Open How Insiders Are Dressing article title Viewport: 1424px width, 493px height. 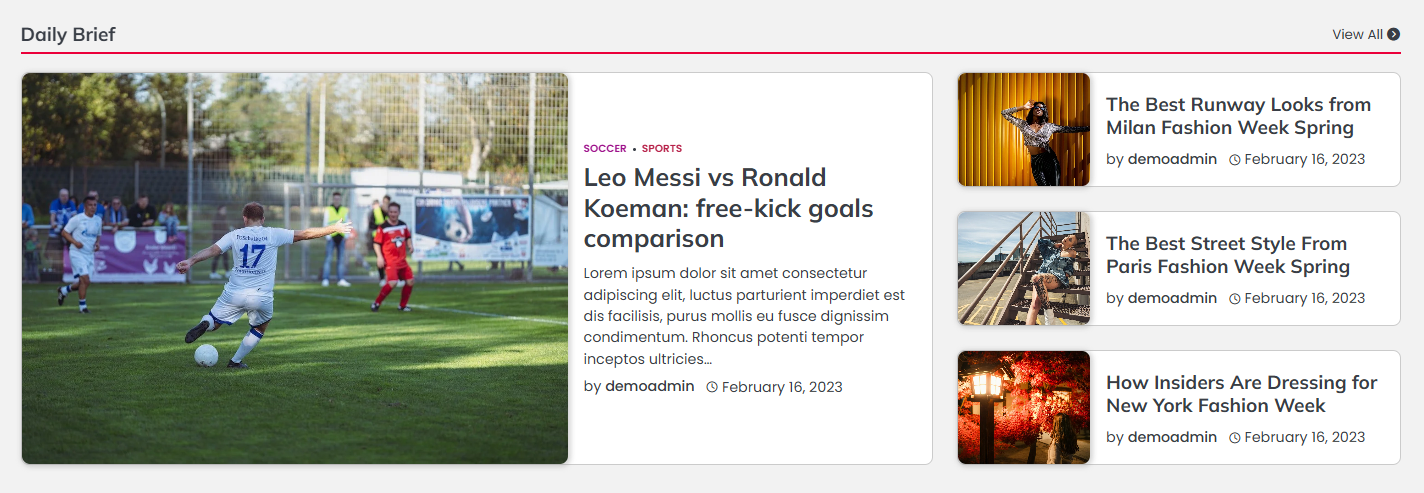1241,394
